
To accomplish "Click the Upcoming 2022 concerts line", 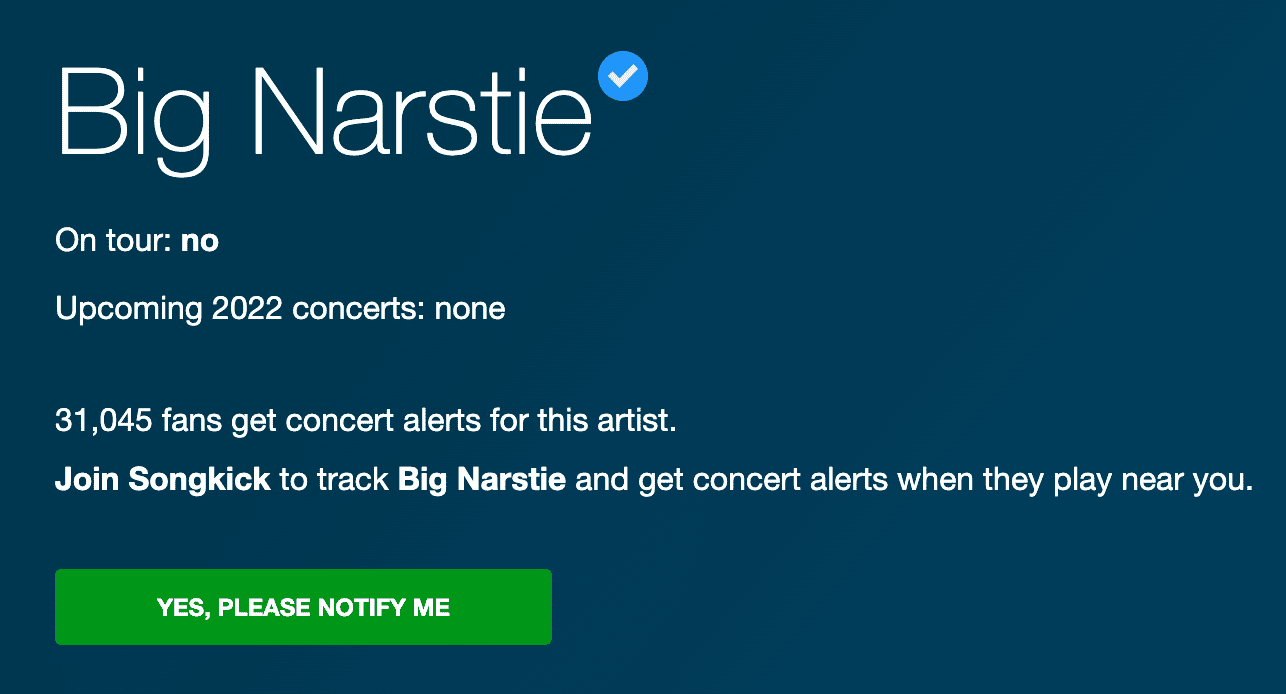I will 280,309.
